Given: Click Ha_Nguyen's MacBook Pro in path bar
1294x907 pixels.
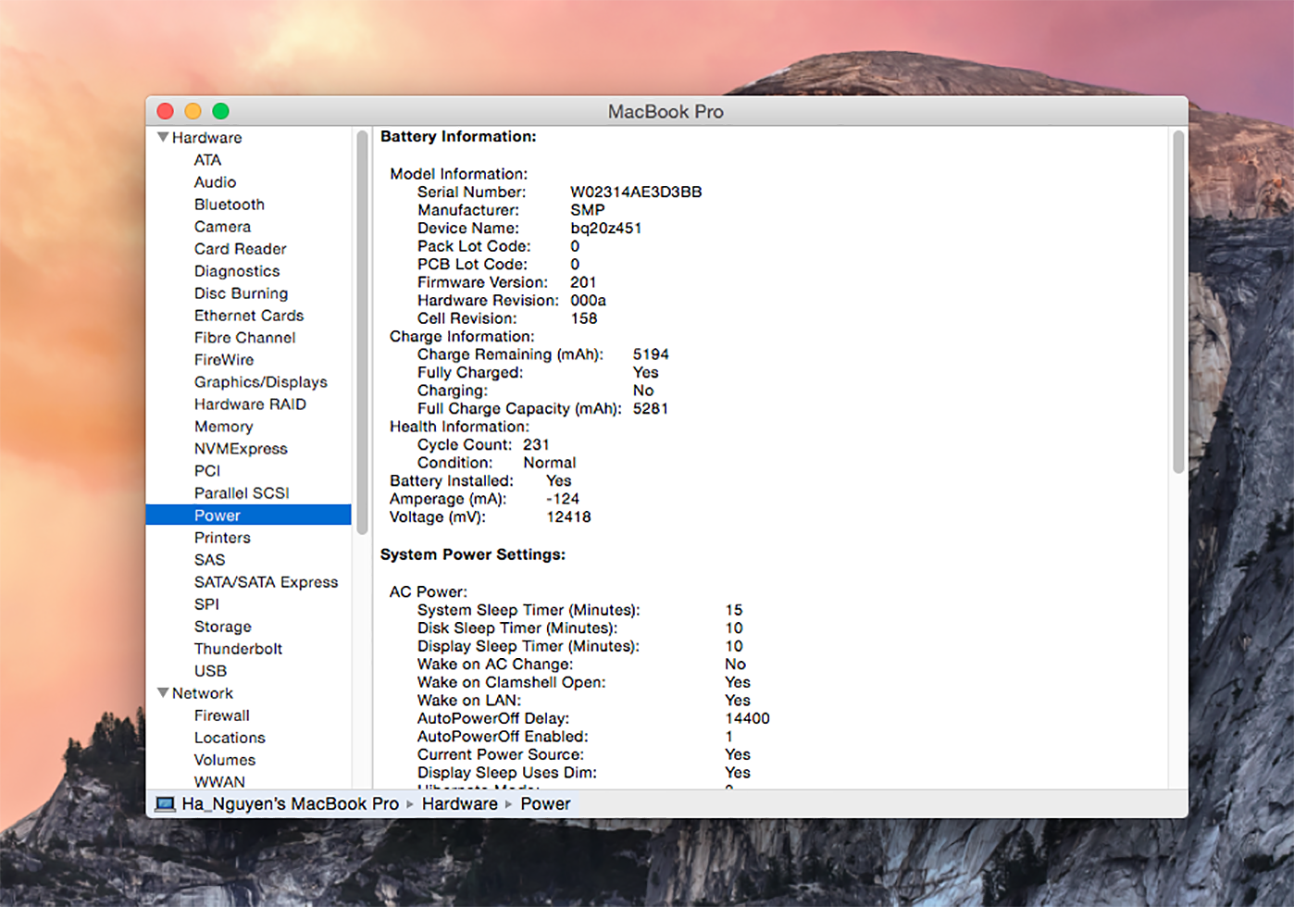Looking at the screenshot, I should 290,804.
